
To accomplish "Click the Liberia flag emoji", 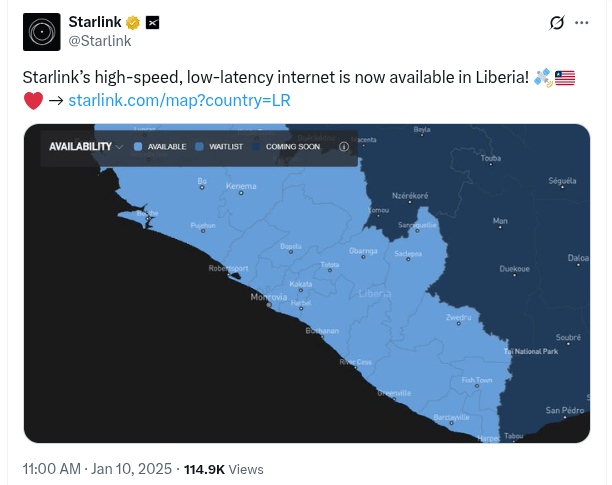I will (x=565, y=77).
